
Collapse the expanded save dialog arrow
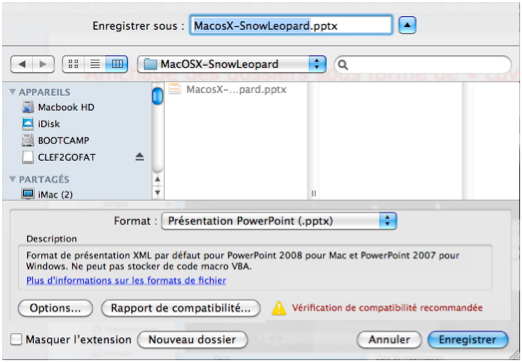click(x=407, y=25)
